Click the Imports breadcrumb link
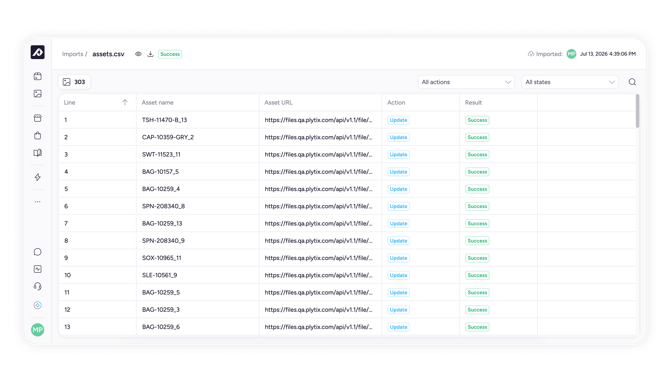This screenshot has height=382, width=670. 73,54
